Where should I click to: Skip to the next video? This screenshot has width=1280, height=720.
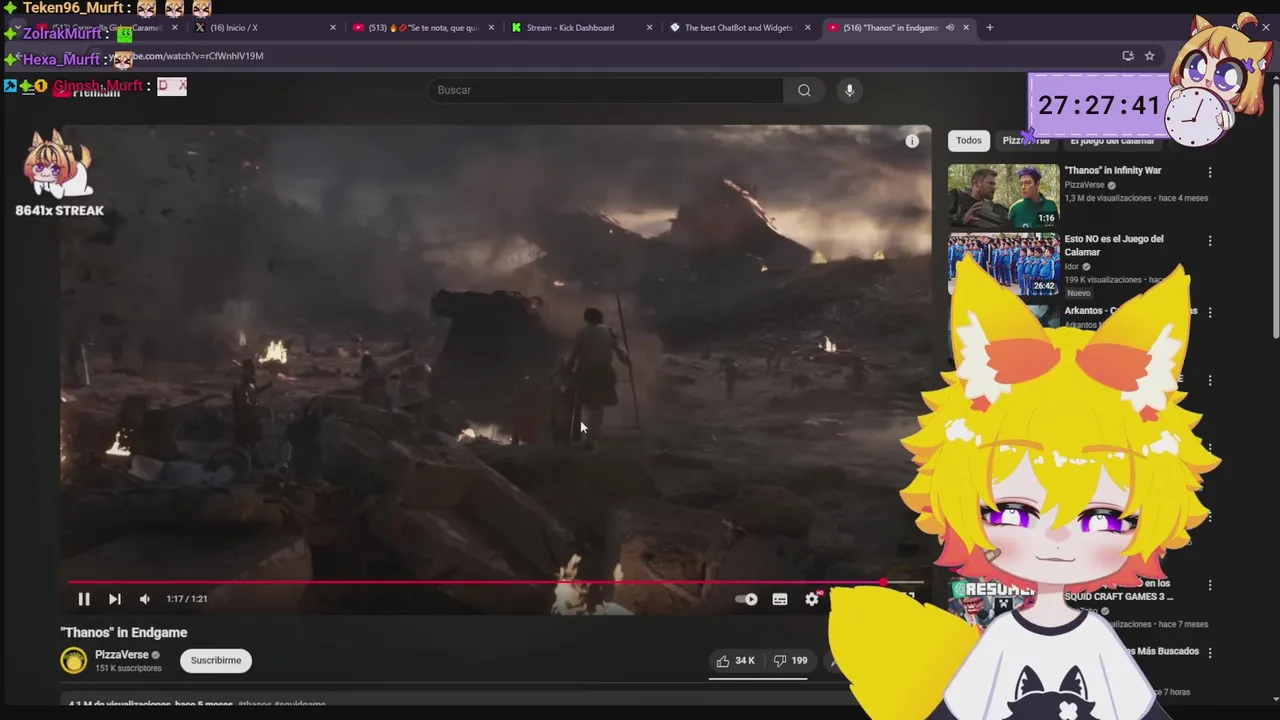(115, 599)
